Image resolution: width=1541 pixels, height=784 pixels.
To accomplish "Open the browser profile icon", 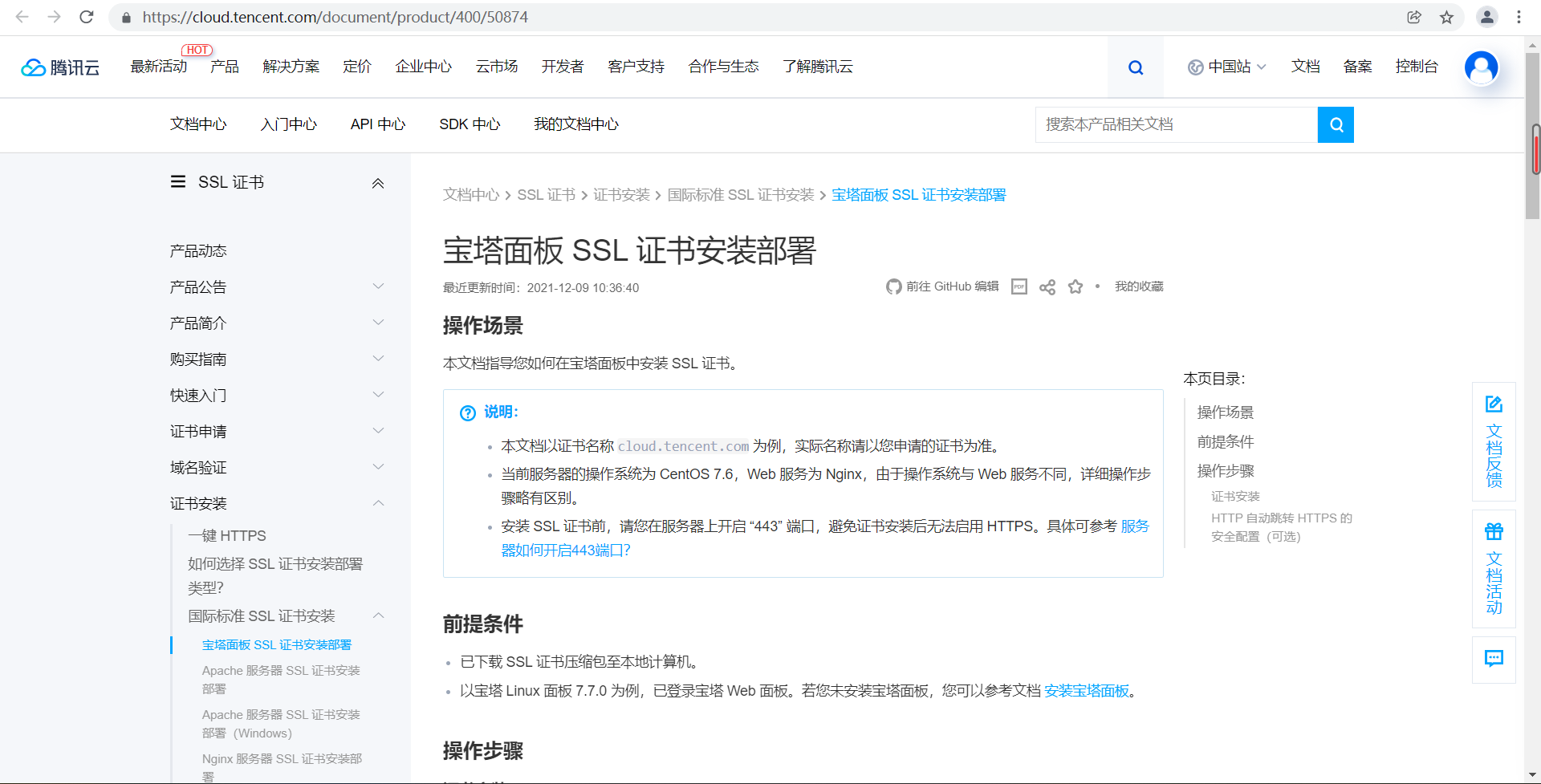I will (1486, 17).
